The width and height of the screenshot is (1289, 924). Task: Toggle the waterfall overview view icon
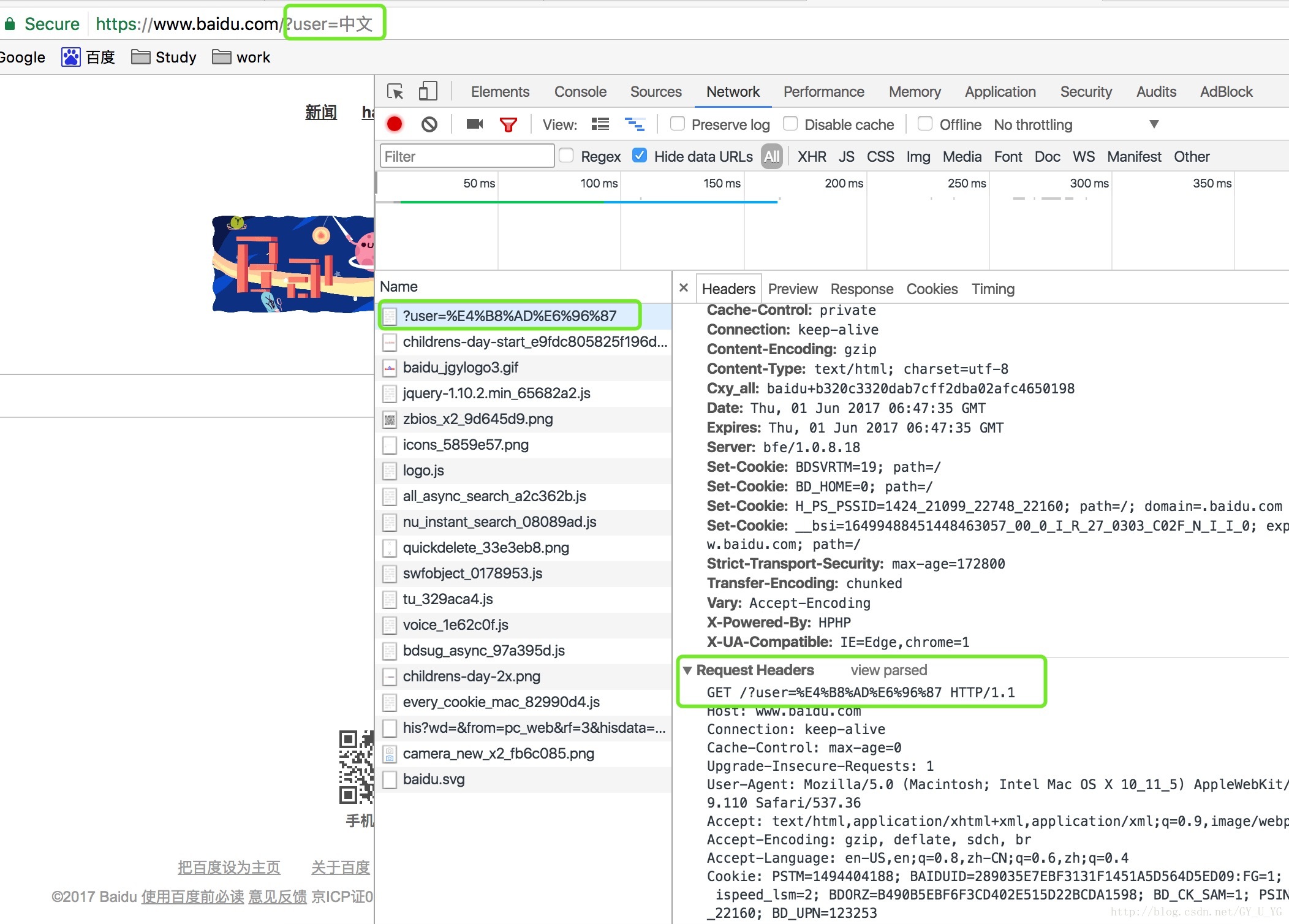coord(635,124)
